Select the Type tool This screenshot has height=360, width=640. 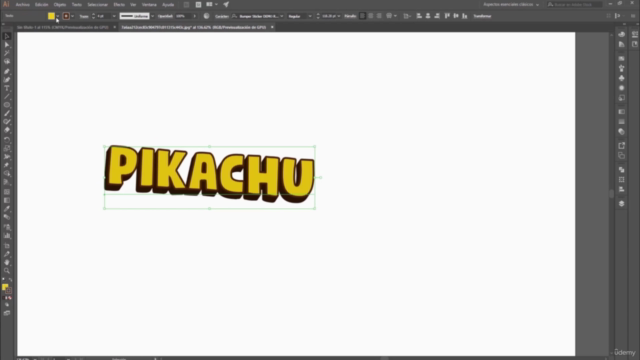click(x=7, y=88)
